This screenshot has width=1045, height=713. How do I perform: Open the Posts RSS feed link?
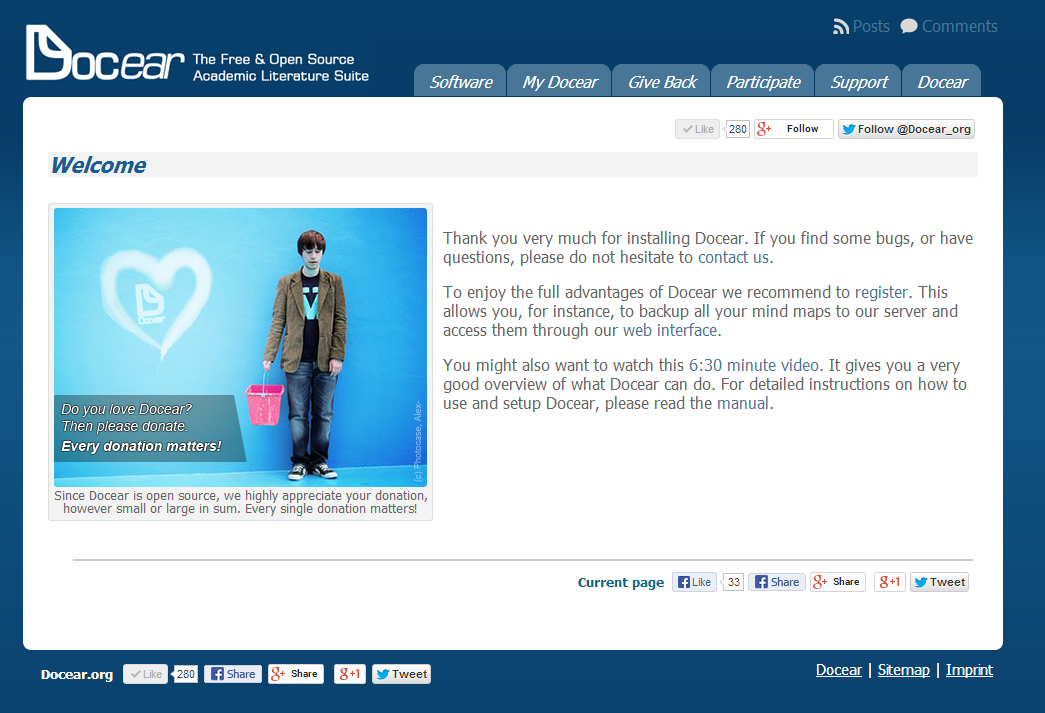[x=861, y=27]
